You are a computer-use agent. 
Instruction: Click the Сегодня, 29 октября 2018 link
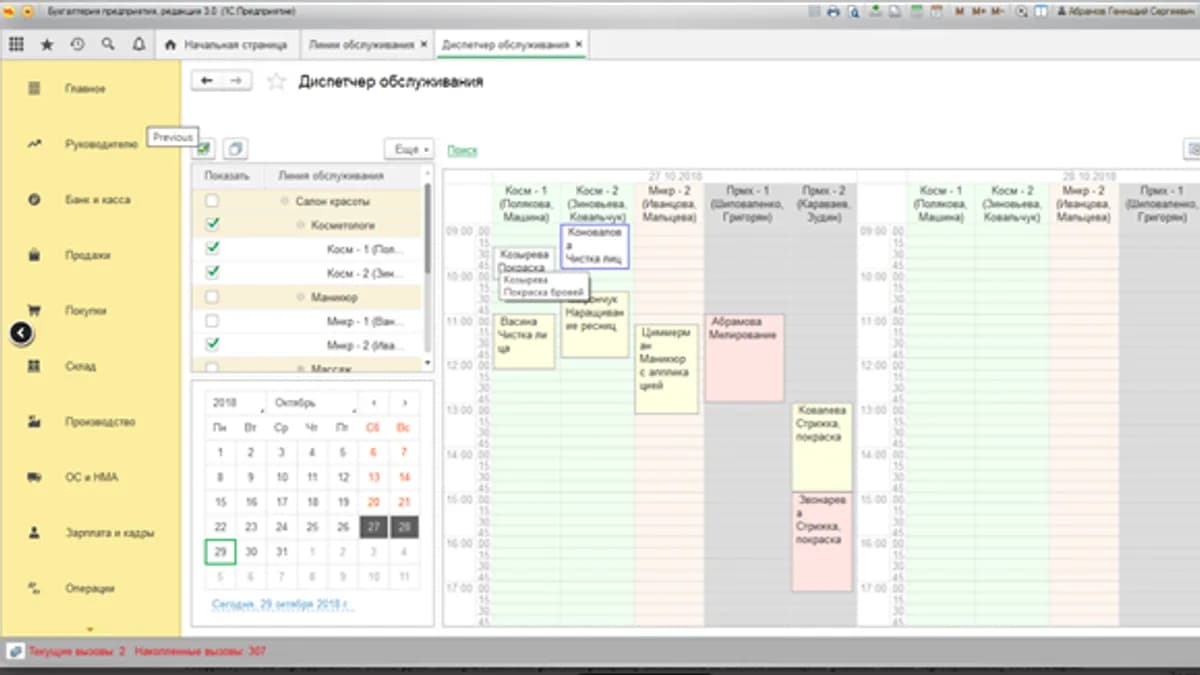coord(284,605)
